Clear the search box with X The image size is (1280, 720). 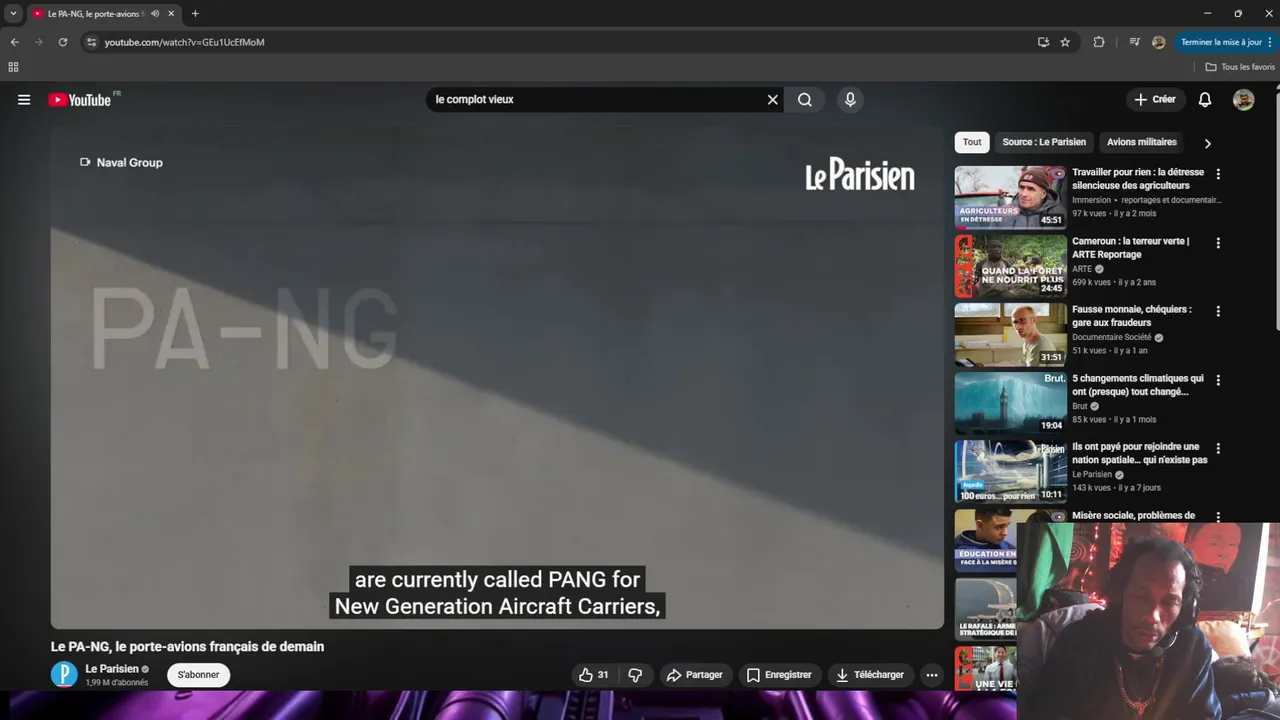coord(772,100)
